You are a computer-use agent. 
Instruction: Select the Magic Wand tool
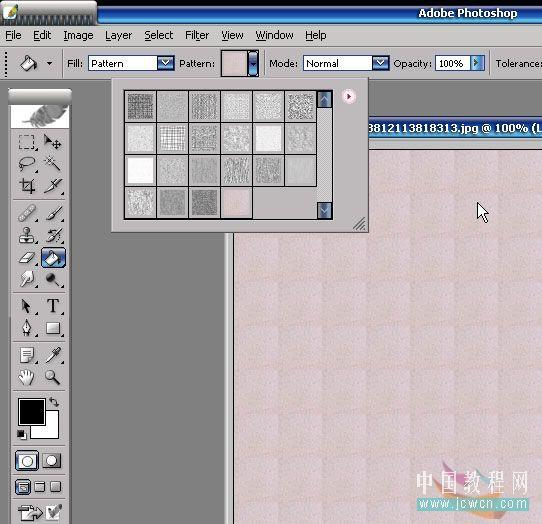(x=53, y=164)
